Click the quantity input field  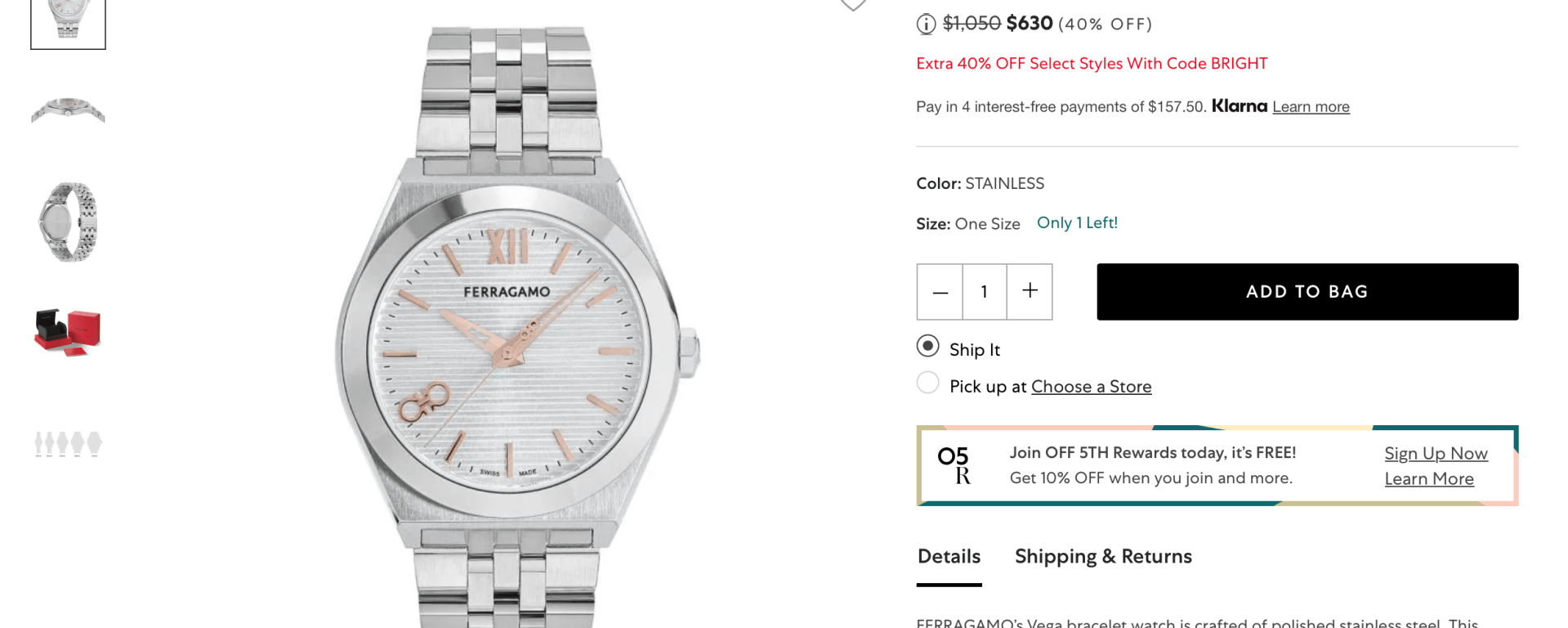pyautogui.click(x=985, y=292)
